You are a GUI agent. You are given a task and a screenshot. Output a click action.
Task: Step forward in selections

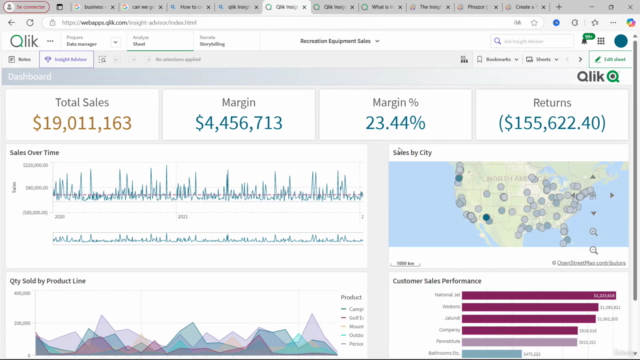[x=132, y=60]
